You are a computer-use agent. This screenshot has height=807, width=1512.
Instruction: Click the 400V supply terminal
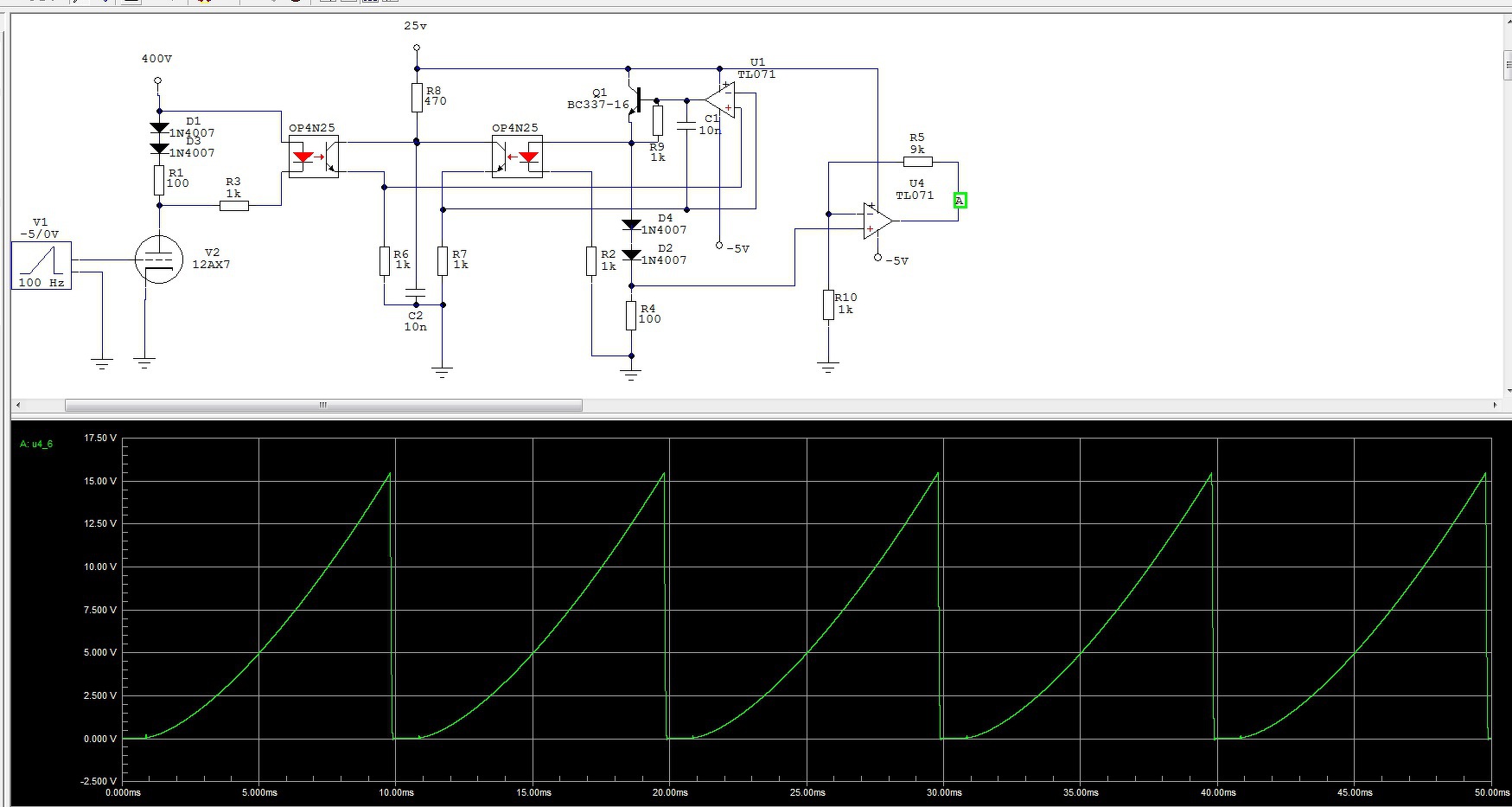158,80
